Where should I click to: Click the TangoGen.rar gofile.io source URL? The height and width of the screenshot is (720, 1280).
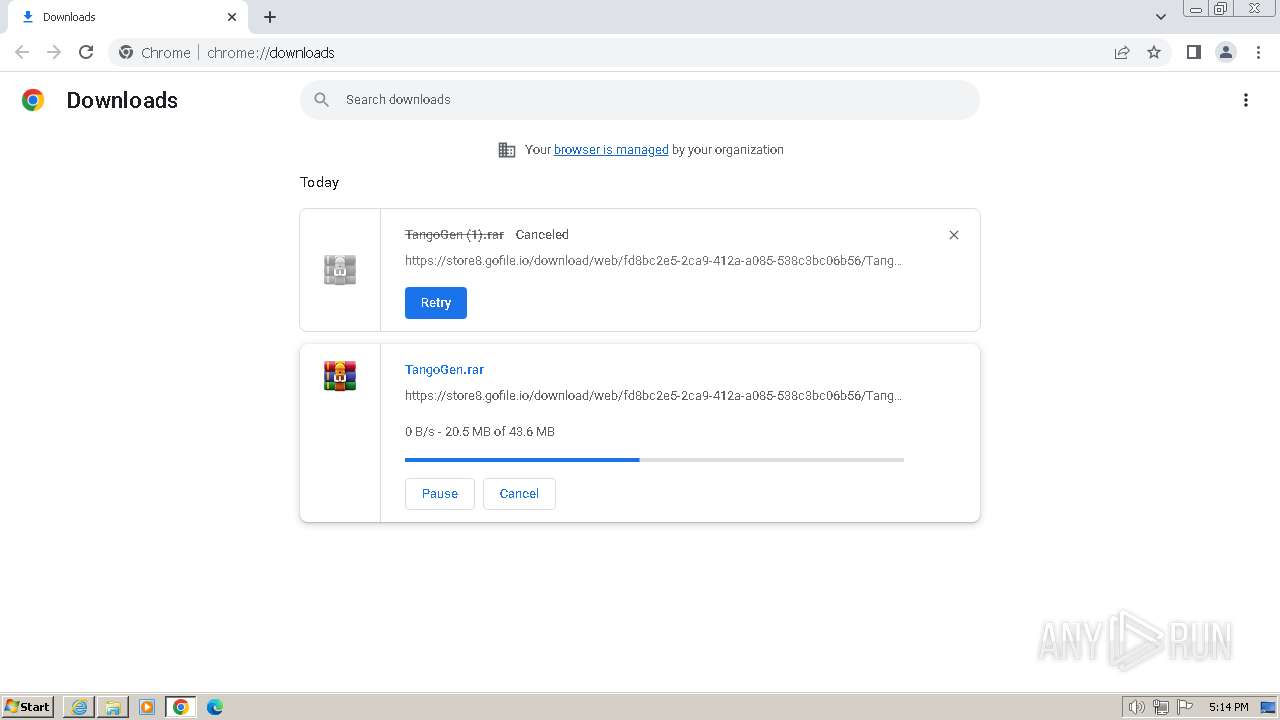[653, 396]
